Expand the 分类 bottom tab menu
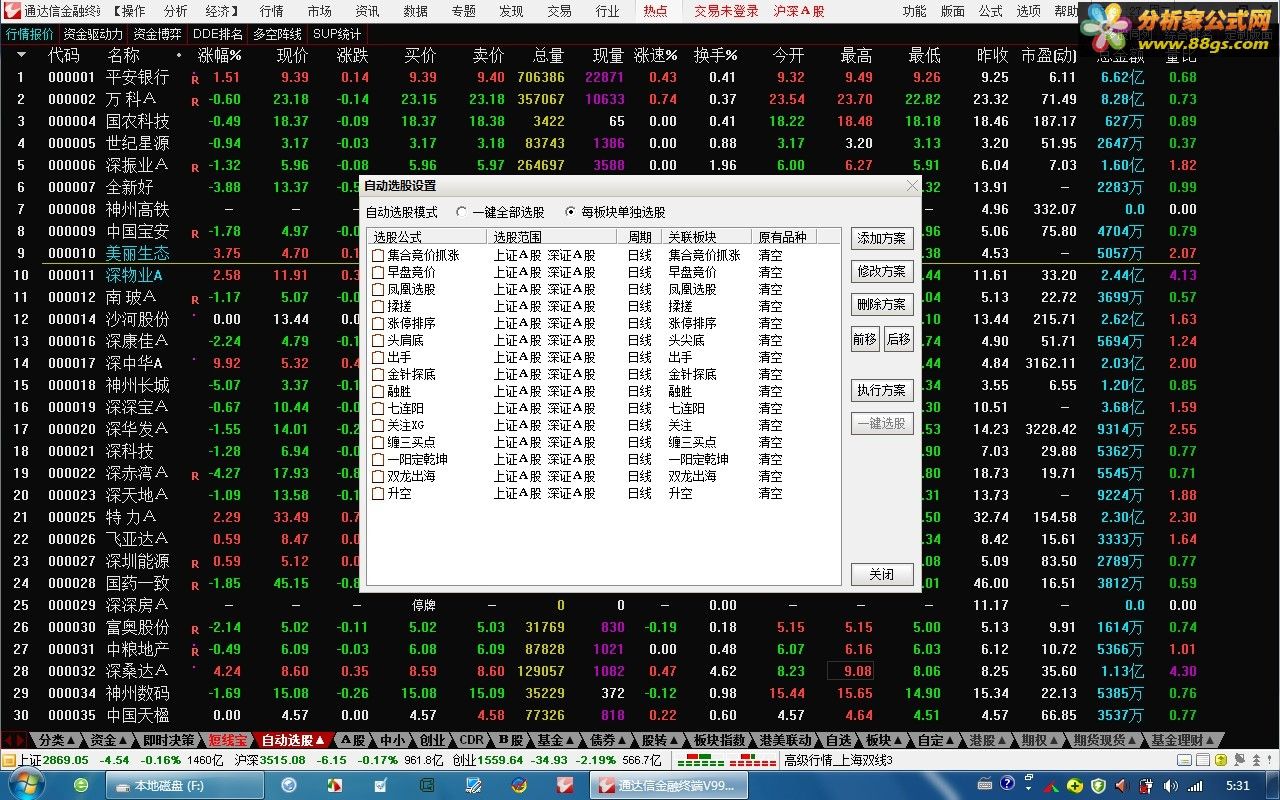Screen dimensions: 1280x800 click(57, 741)
